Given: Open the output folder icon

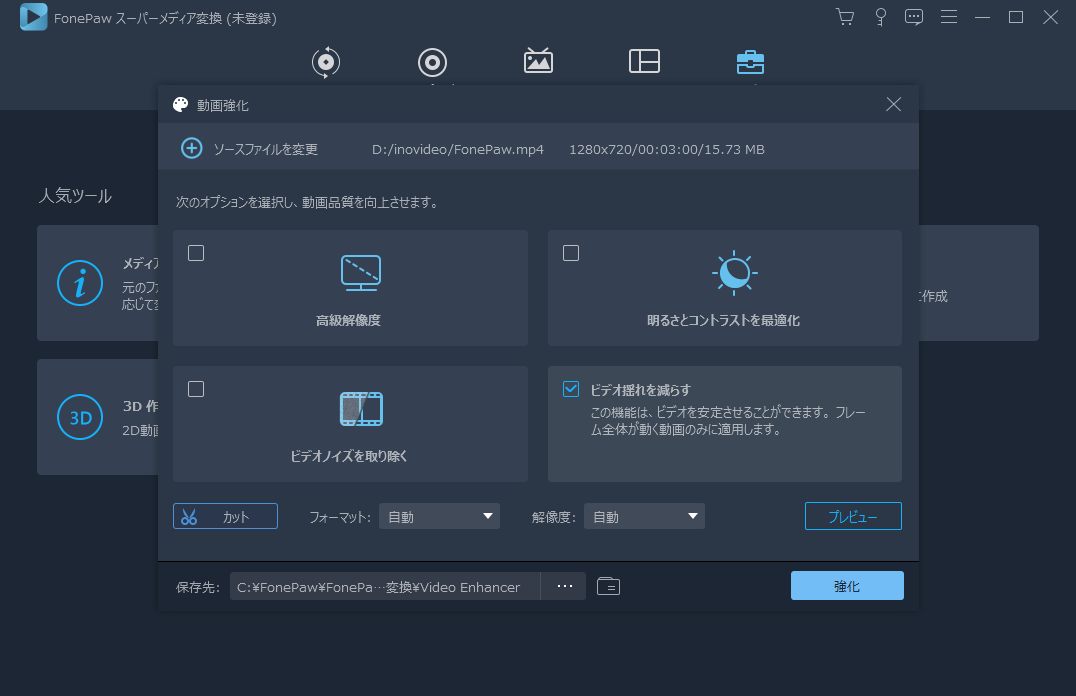Looking at the screenshot, I should (x=609, y=586).
